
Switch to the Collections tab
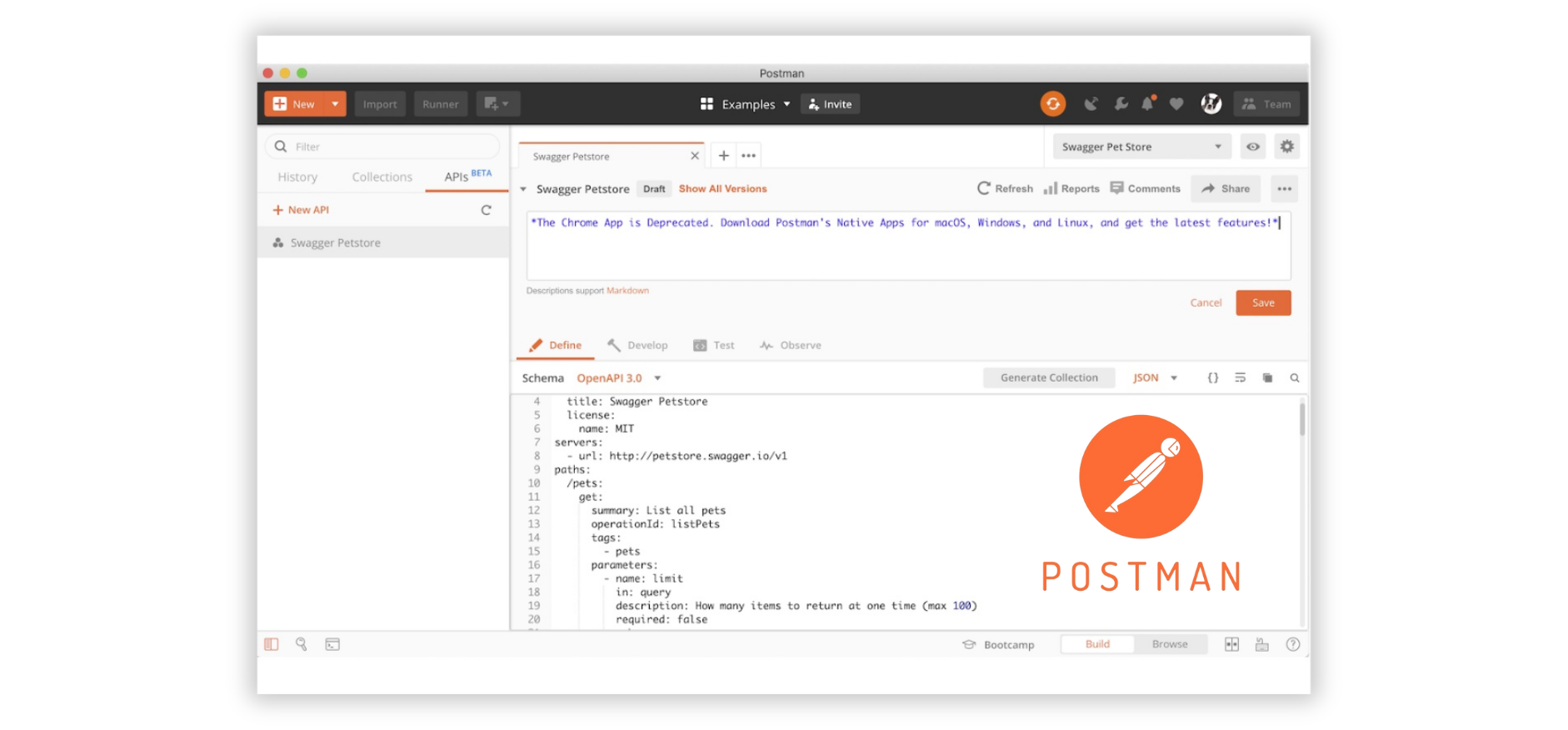pyautogui.click(x=382, y=177)
